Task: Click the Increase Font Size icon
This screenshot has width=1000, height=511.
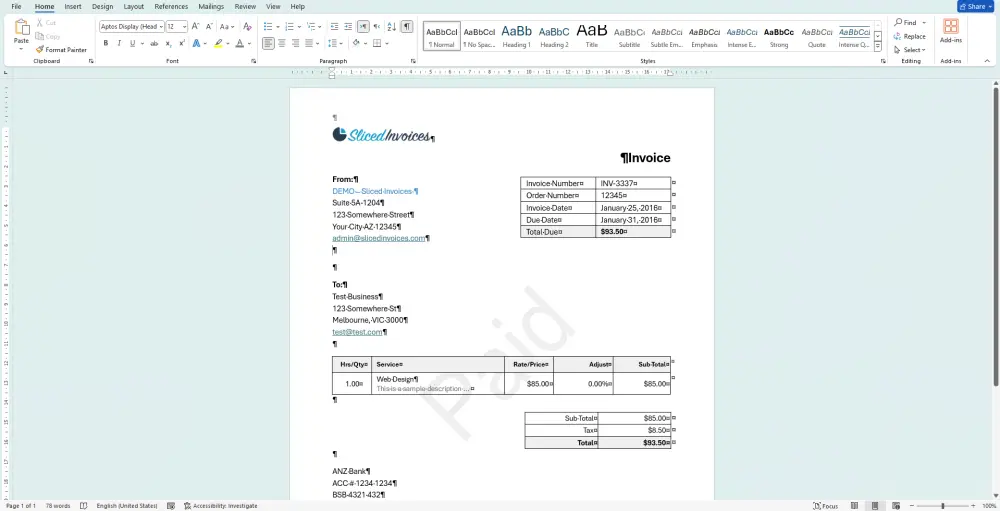Action: click(x=195, y=27)
